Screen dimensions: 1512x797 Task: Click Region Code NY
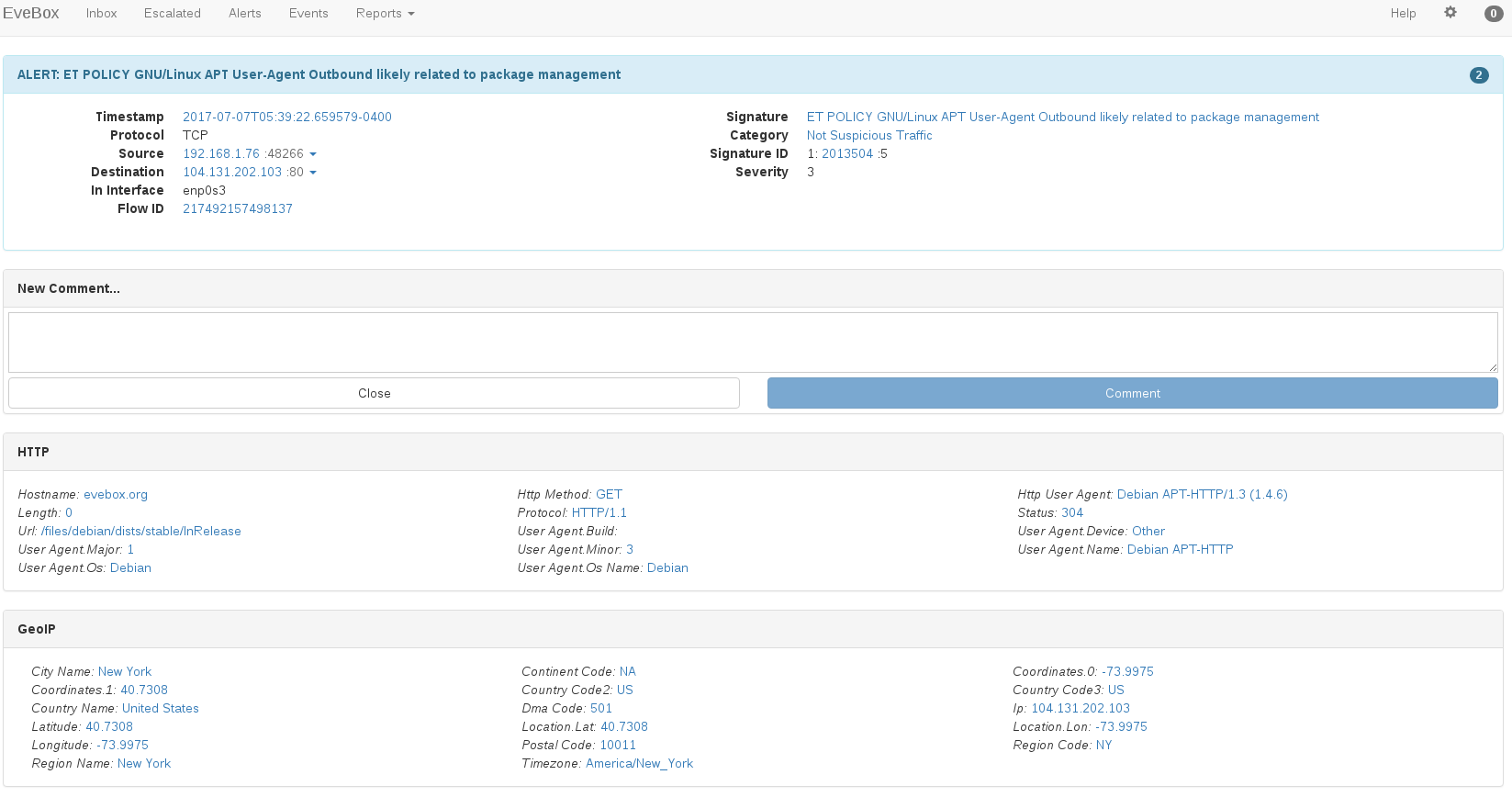click(1103, 746)
